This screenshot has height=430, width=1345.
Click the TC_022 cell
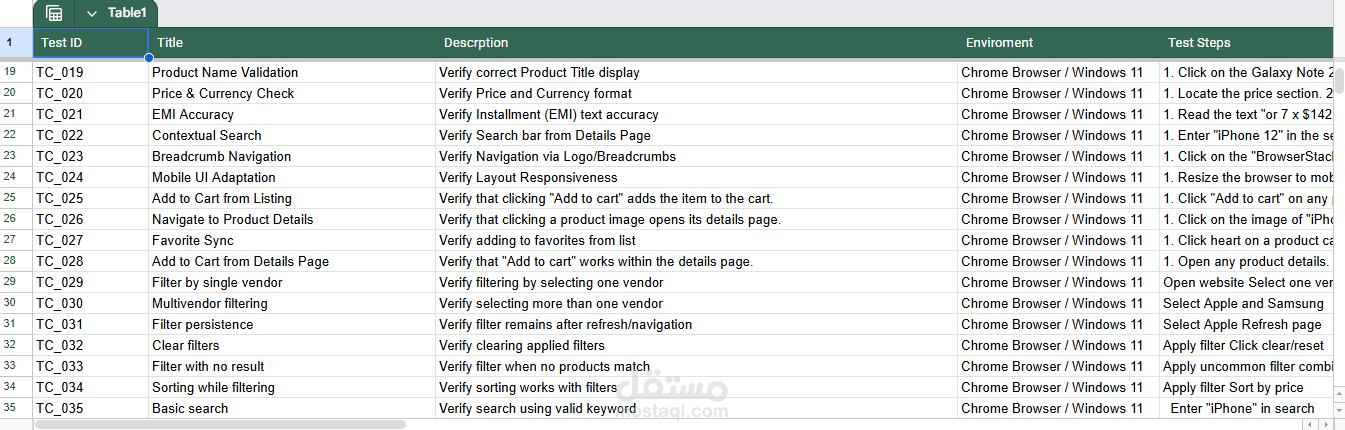tap(90, 135)
